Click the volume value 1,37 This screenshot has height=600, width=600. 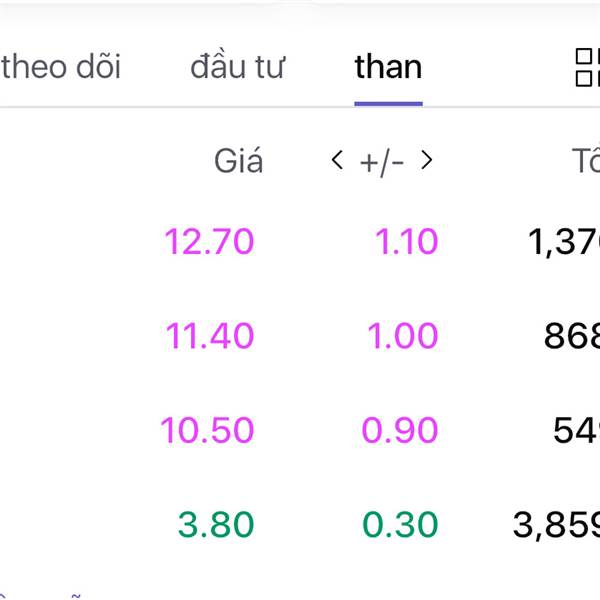pos(563,242)
